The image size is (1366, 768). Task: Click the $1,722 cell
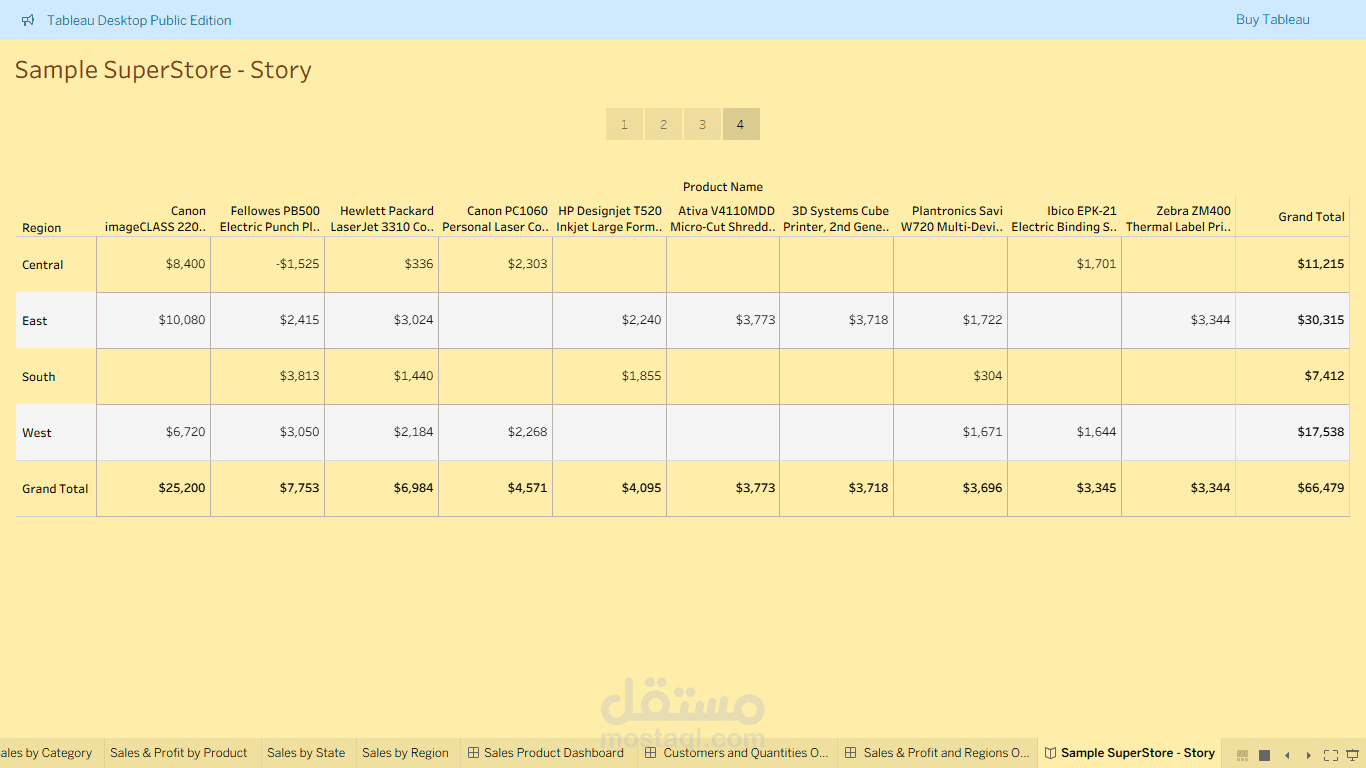pyautogui.click(x=951, y=320)
